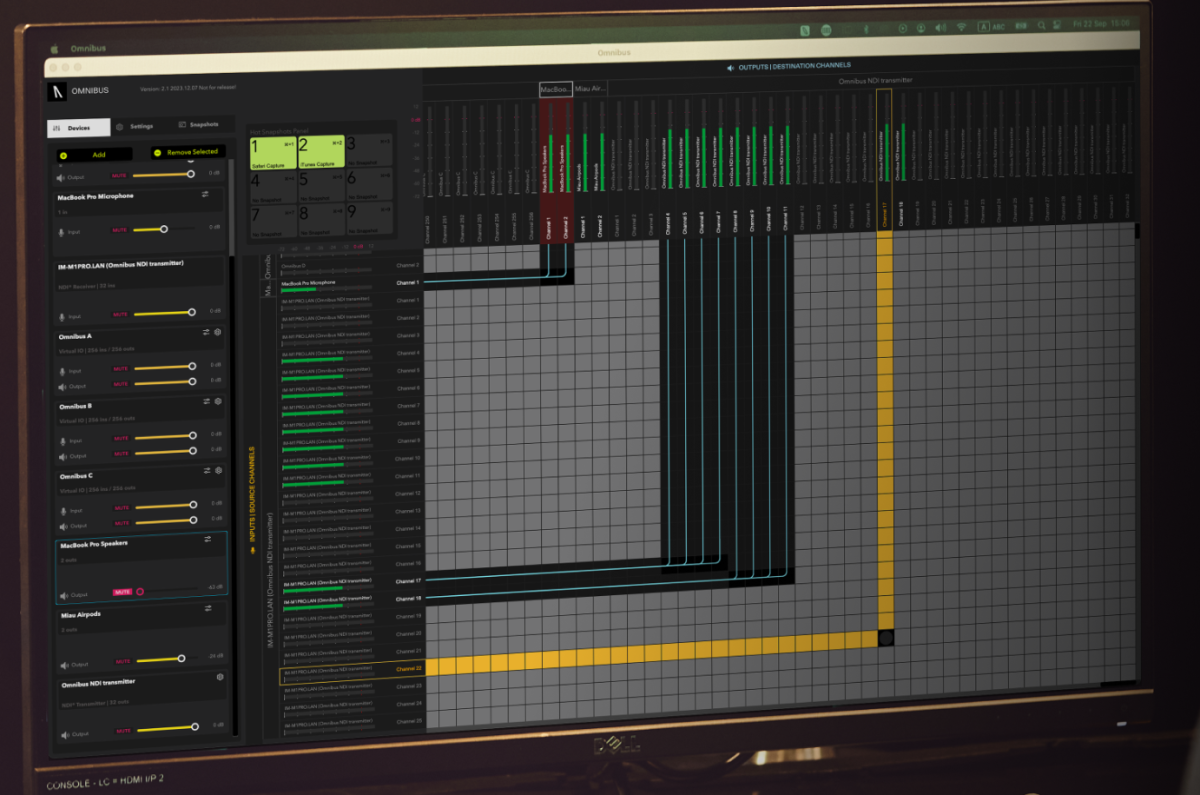The width and height of the screenshot is (1200, 795).
Task: Click empty hot snapshot slot 9
Action: tap(370, 217)
